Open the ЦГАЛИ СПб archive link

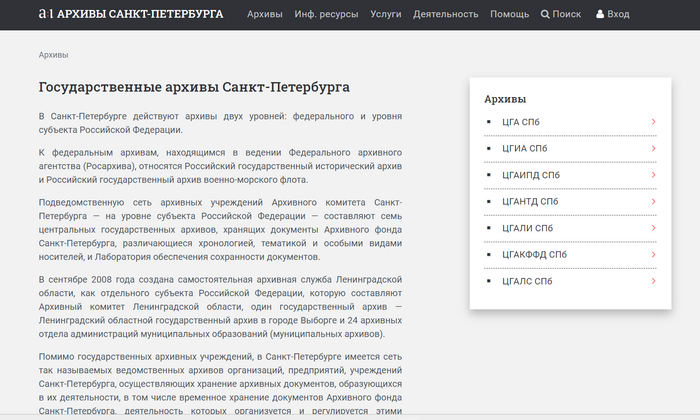[527, 228]
